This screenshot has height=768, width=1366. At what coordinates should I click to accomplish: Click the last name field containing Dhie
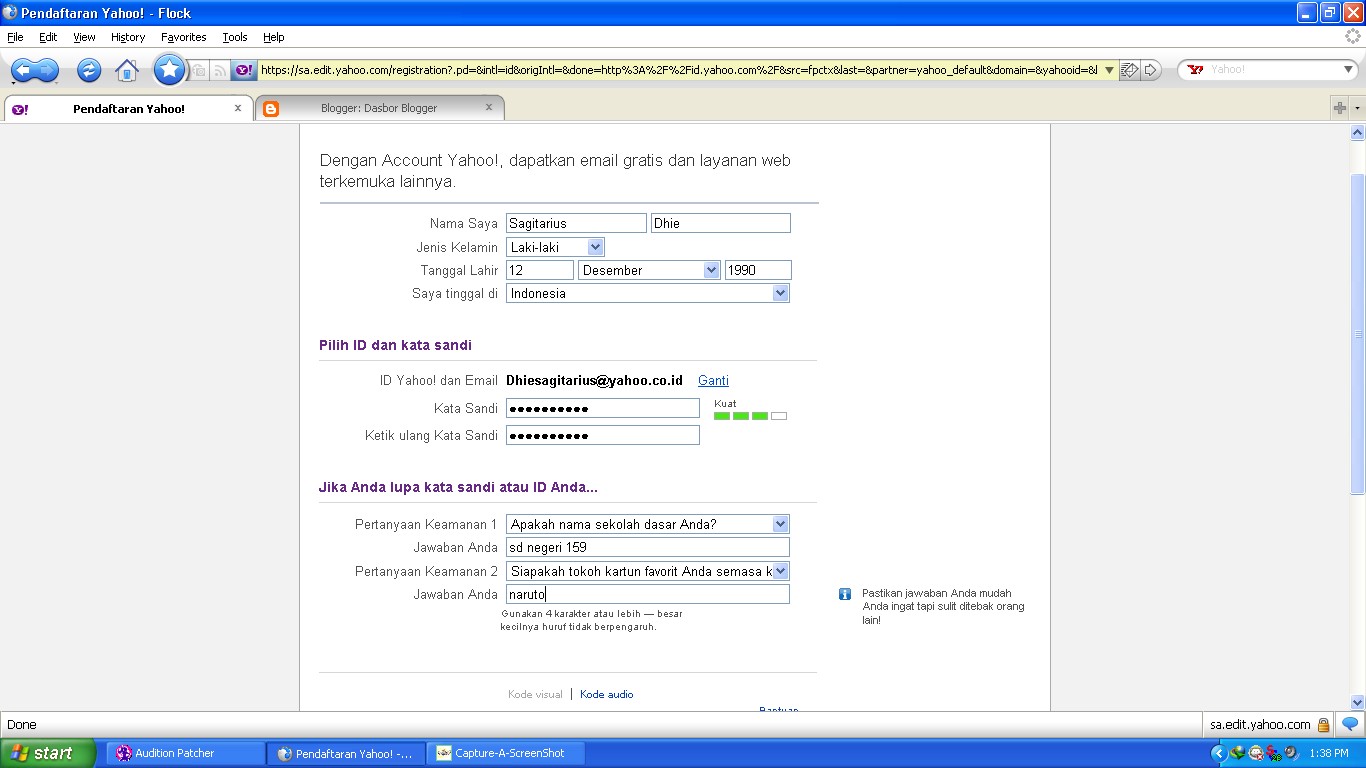(x=721, y=223)
